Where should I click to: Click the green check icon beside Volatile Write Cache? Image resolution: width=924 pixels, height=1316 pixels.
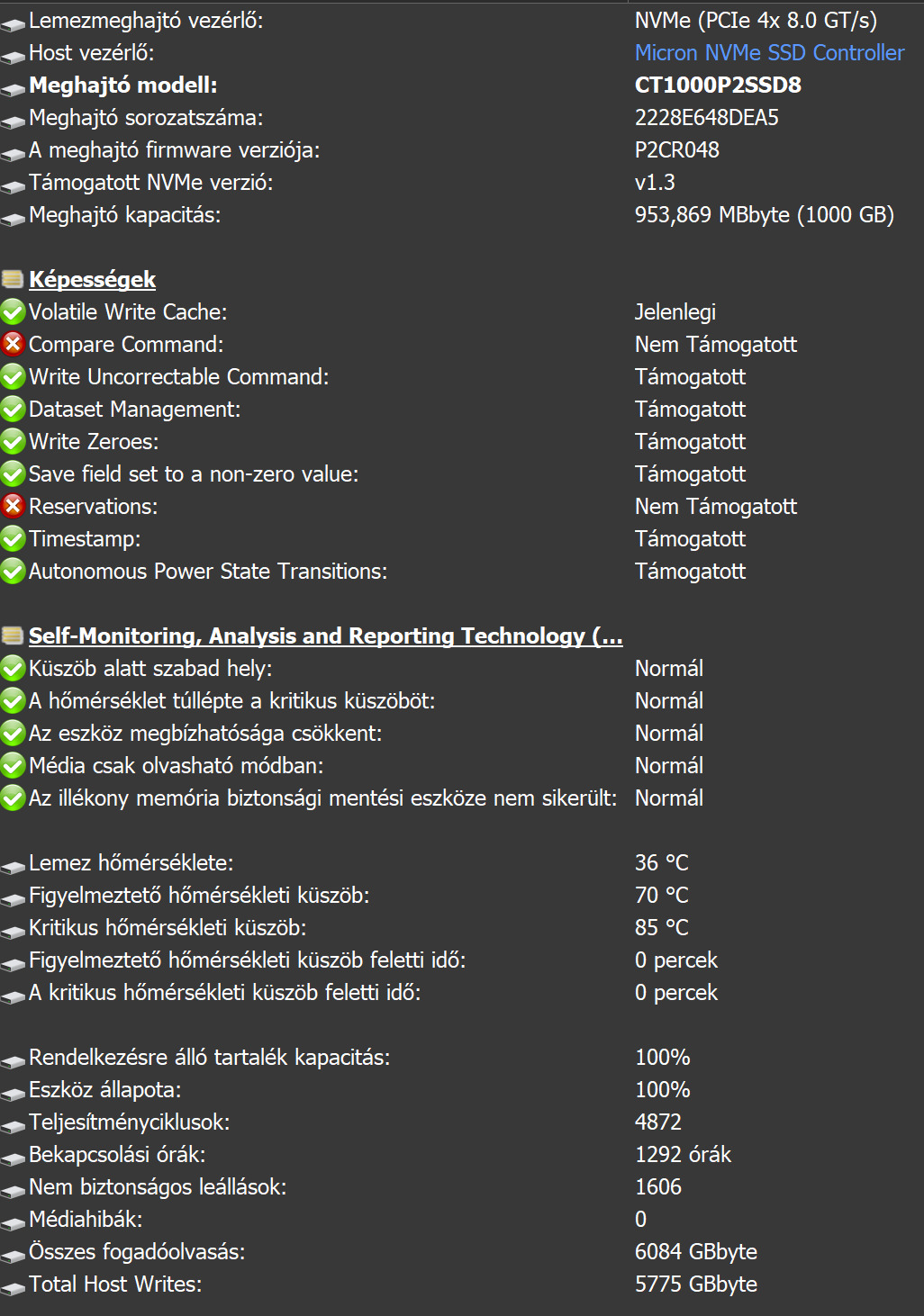coord(13,312)
